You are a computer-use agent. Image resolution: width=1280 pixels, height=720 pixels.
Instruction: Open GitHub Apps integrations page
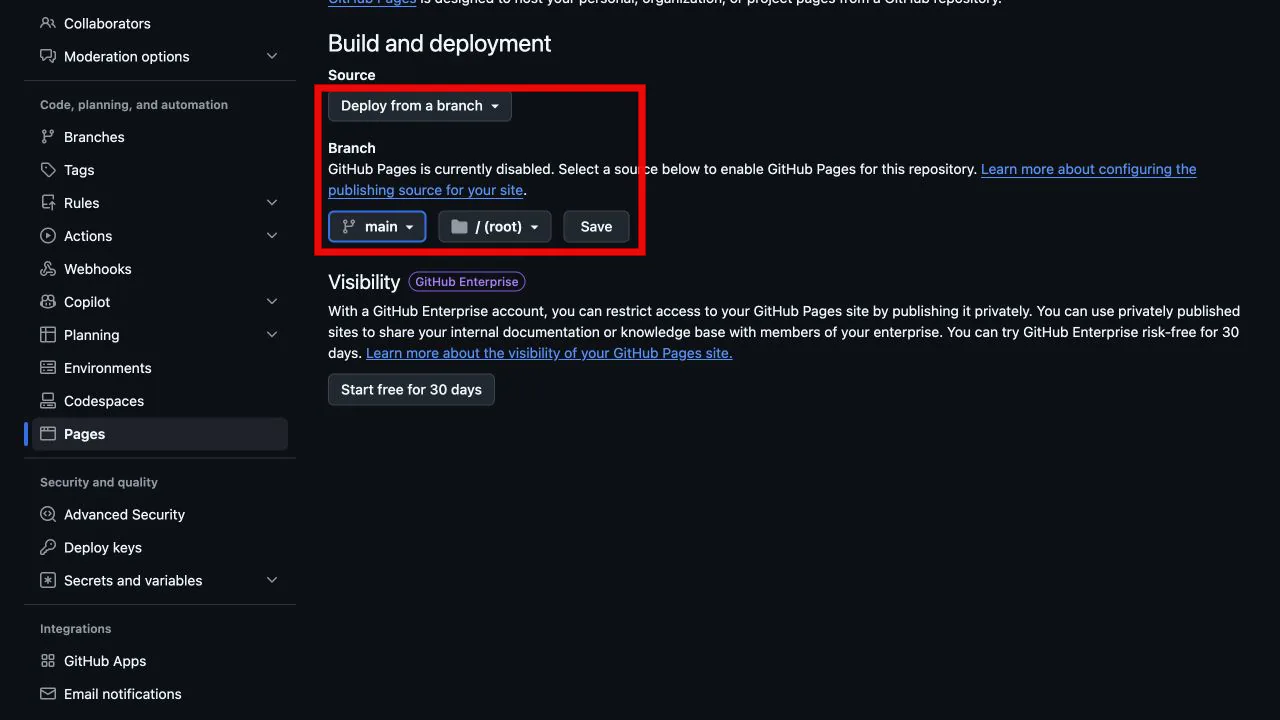[160, 661]
